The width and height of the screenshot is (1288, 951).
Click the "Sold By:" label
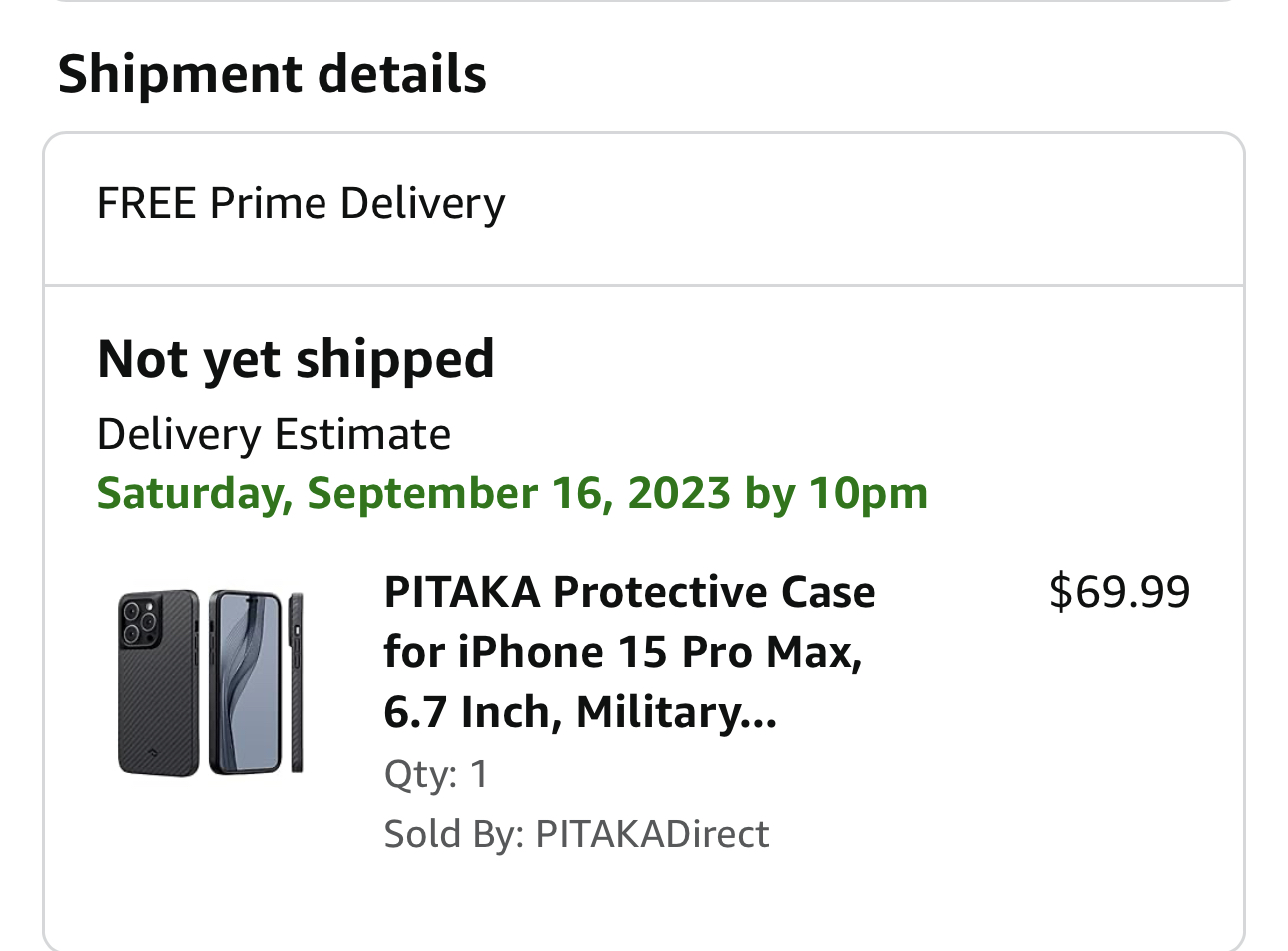pyautogui.click(x=454, y=834)
